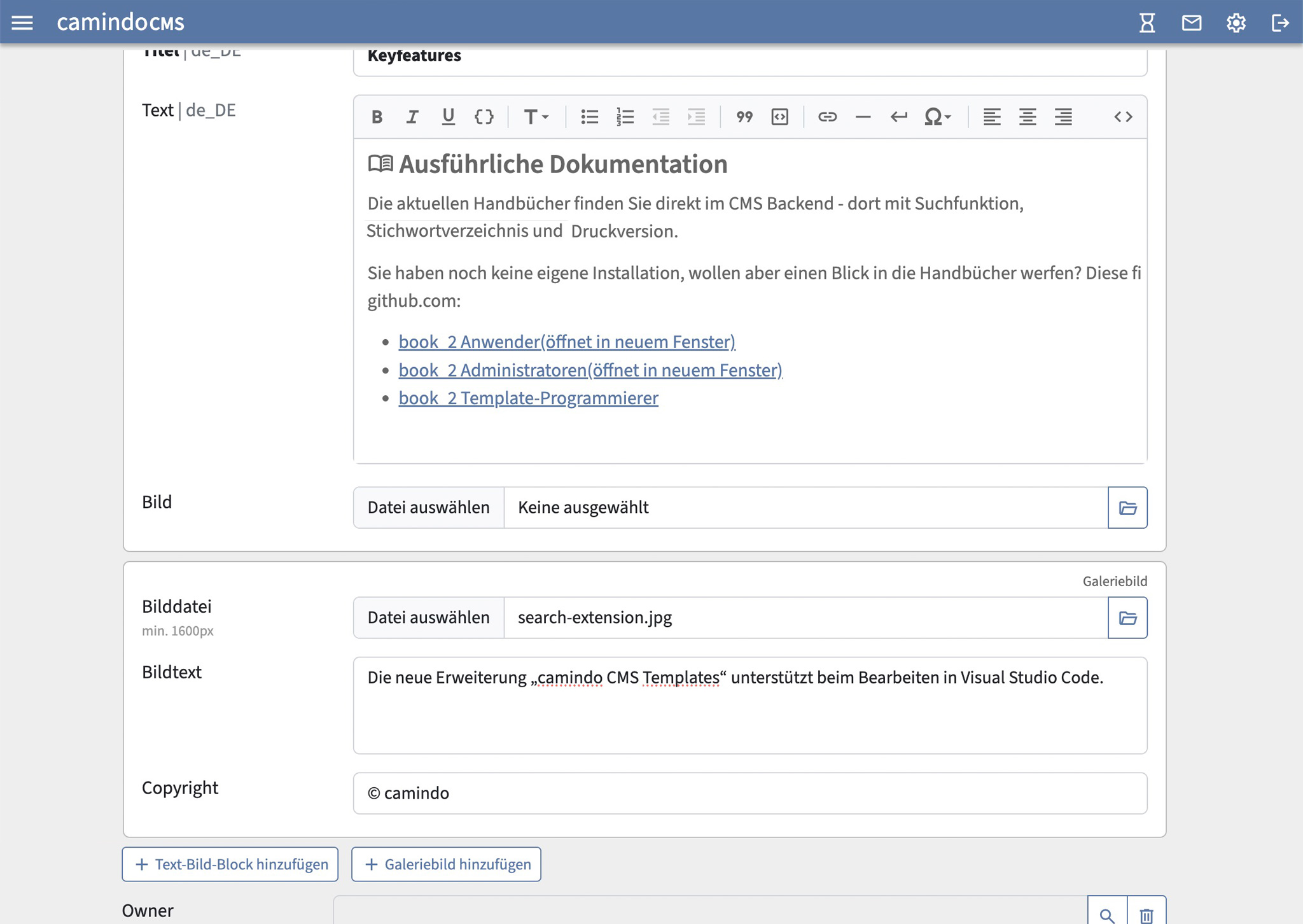
Task: Open the text style T dropdown
Action: [x=536, y=116]
